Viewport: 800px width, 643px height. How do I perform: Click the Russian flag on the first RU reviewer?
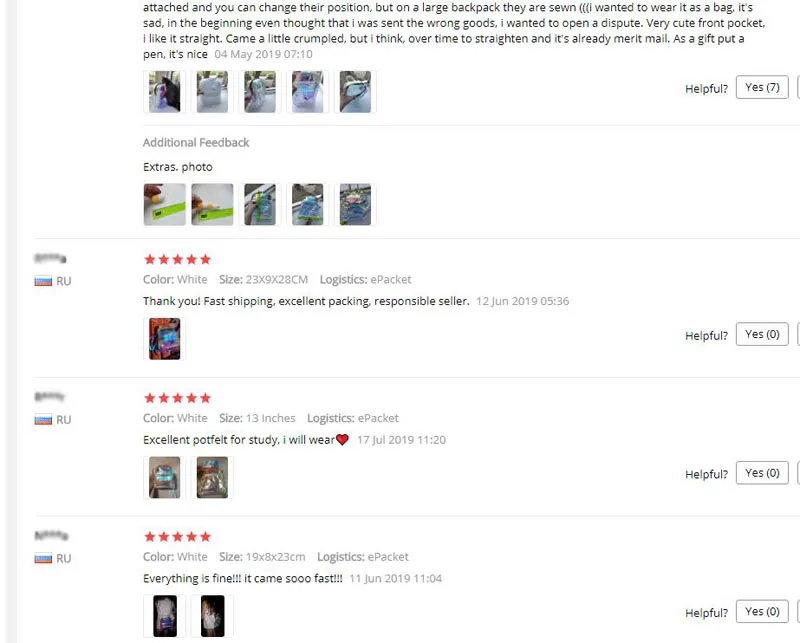click(x=43, y=281)
